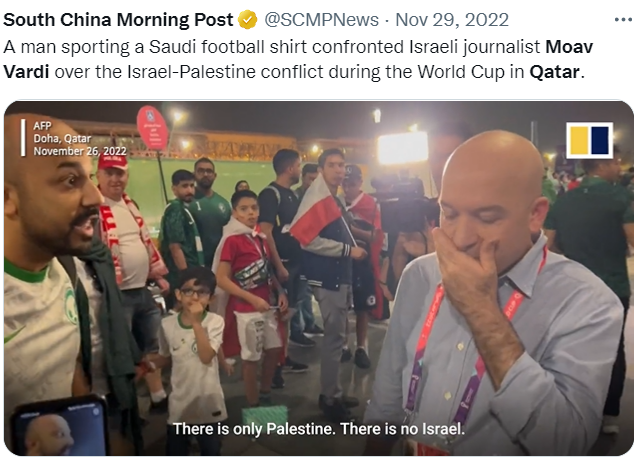The image size is (634, 460).
Task: Click the bold word Qatar in tweet
Action: tap(555, 72)
